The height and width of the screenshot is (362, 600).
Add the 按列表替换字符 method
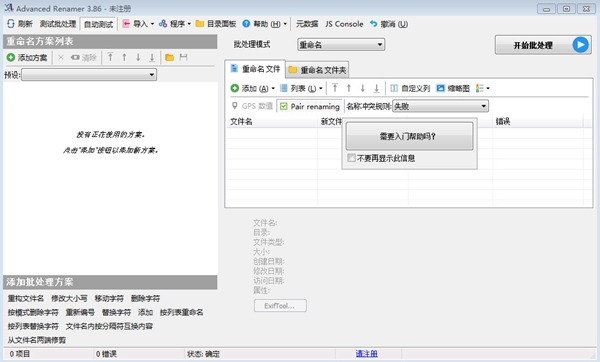[33, 326]
